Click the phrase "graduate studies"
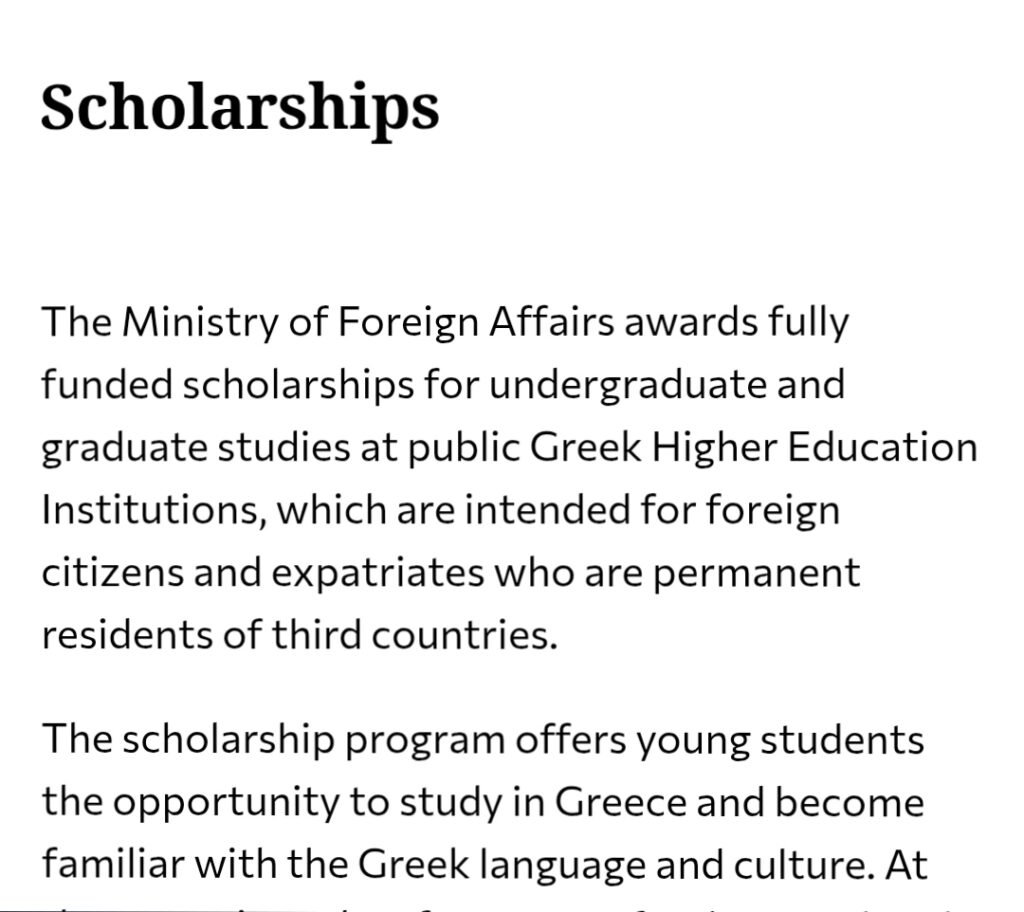 click(196, 448)
